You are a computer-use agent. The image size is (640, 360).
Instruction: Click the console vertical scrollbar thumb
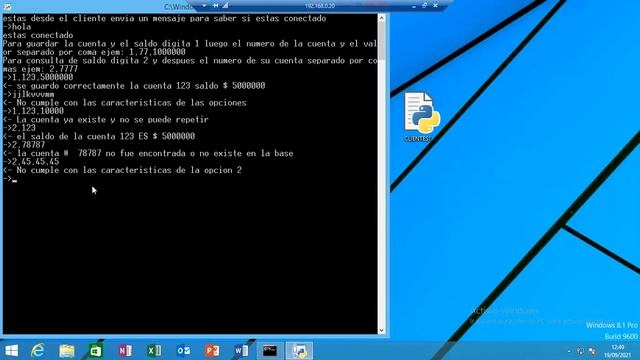click(381, 40)
